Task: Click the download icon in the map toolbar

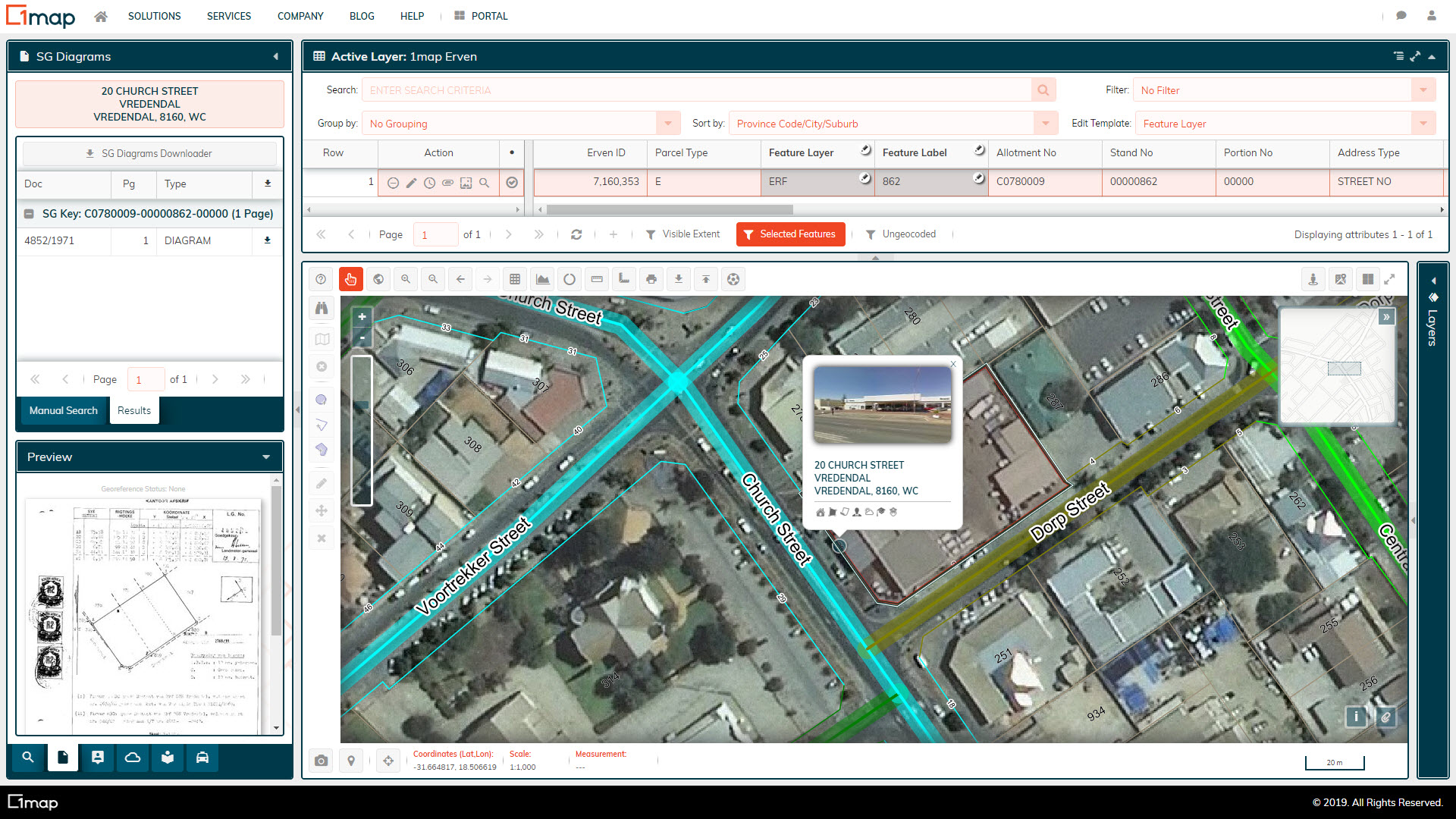Action: click(x=679, y=279)
